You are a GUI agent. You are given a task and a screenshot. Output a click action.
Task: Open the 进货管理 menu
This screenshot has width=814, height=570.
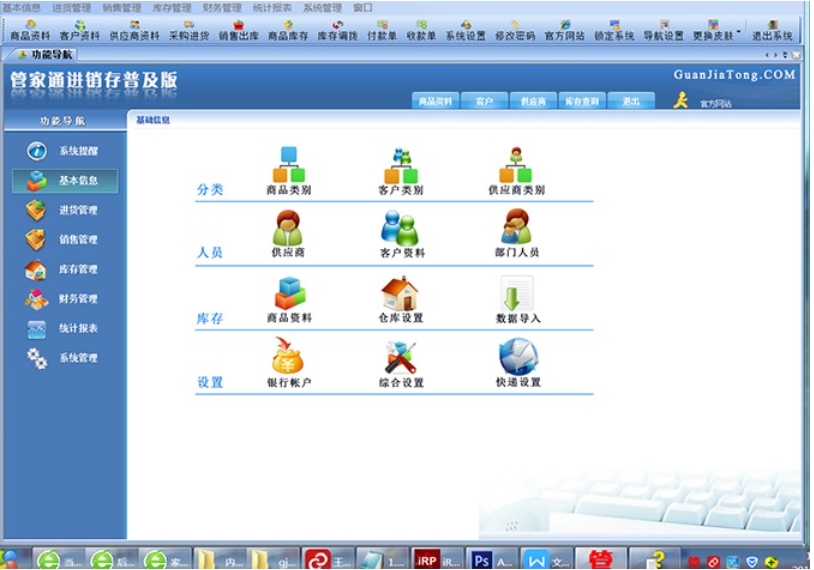point(72,8)
